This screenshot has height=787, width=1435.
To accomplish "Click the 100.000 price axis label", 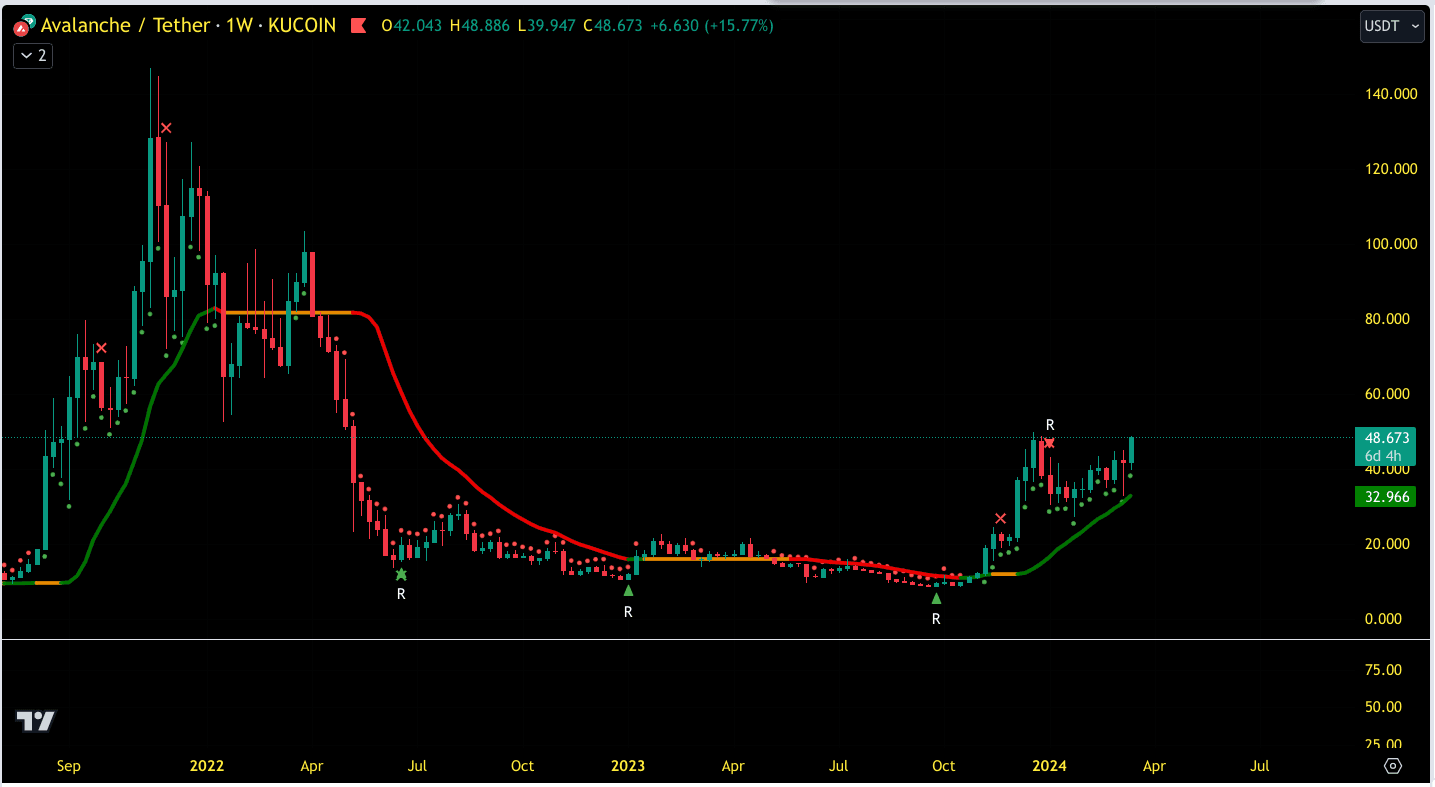I will coord(1391,244).
